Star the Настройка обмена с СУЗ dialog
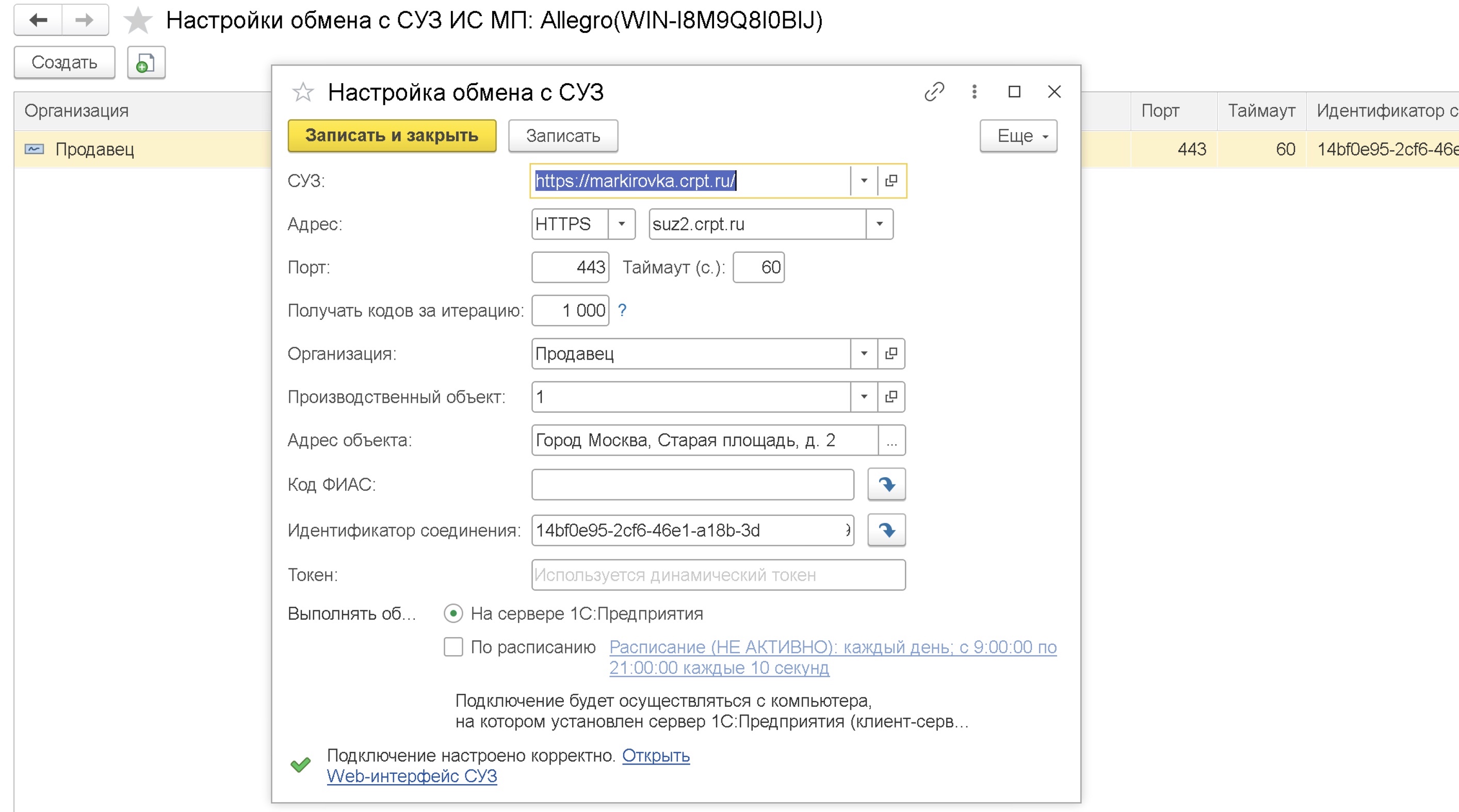The image size is (1459, 812). tap(303, 92)
